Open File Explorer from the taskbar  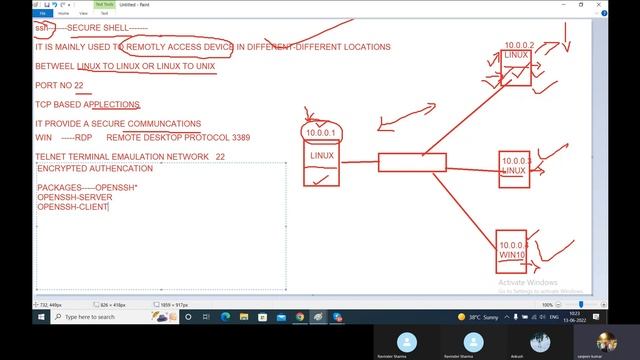click(244, 317)
